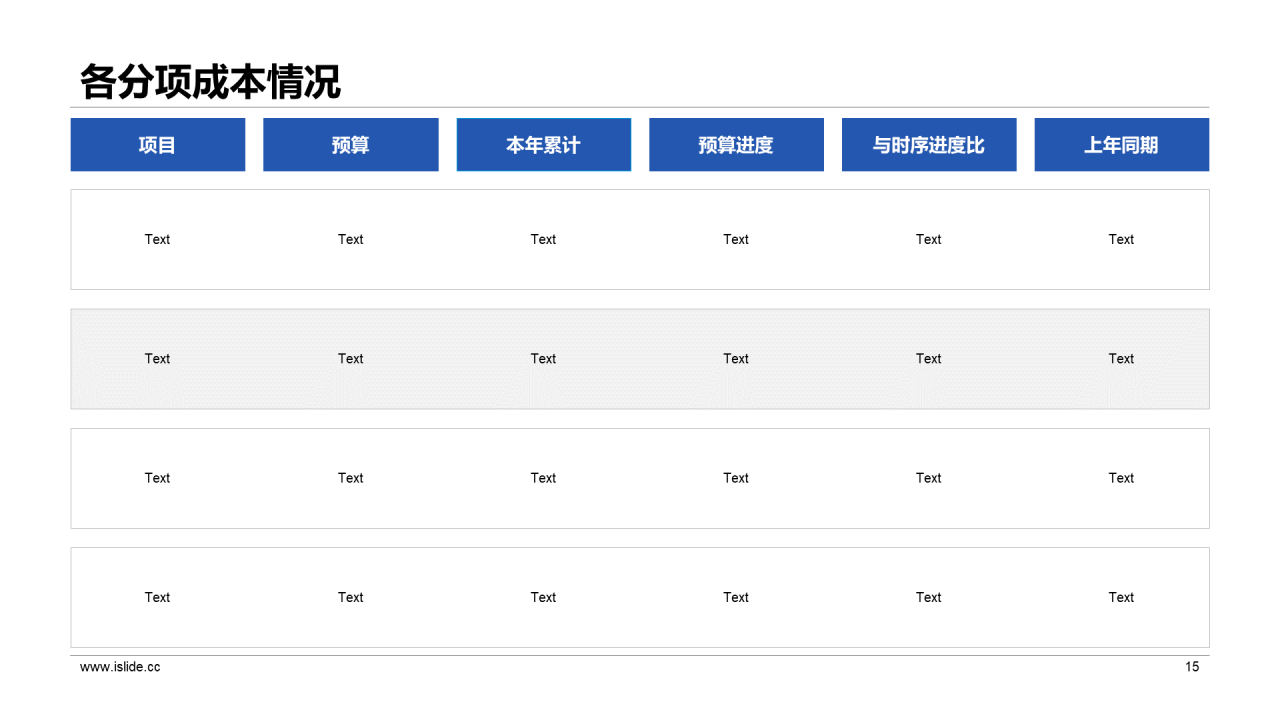Image resolution: width=1280 pixels, height=720 pixels.
Task: Click the 上年同期 column header
Action: click(x=1121, y=144)
